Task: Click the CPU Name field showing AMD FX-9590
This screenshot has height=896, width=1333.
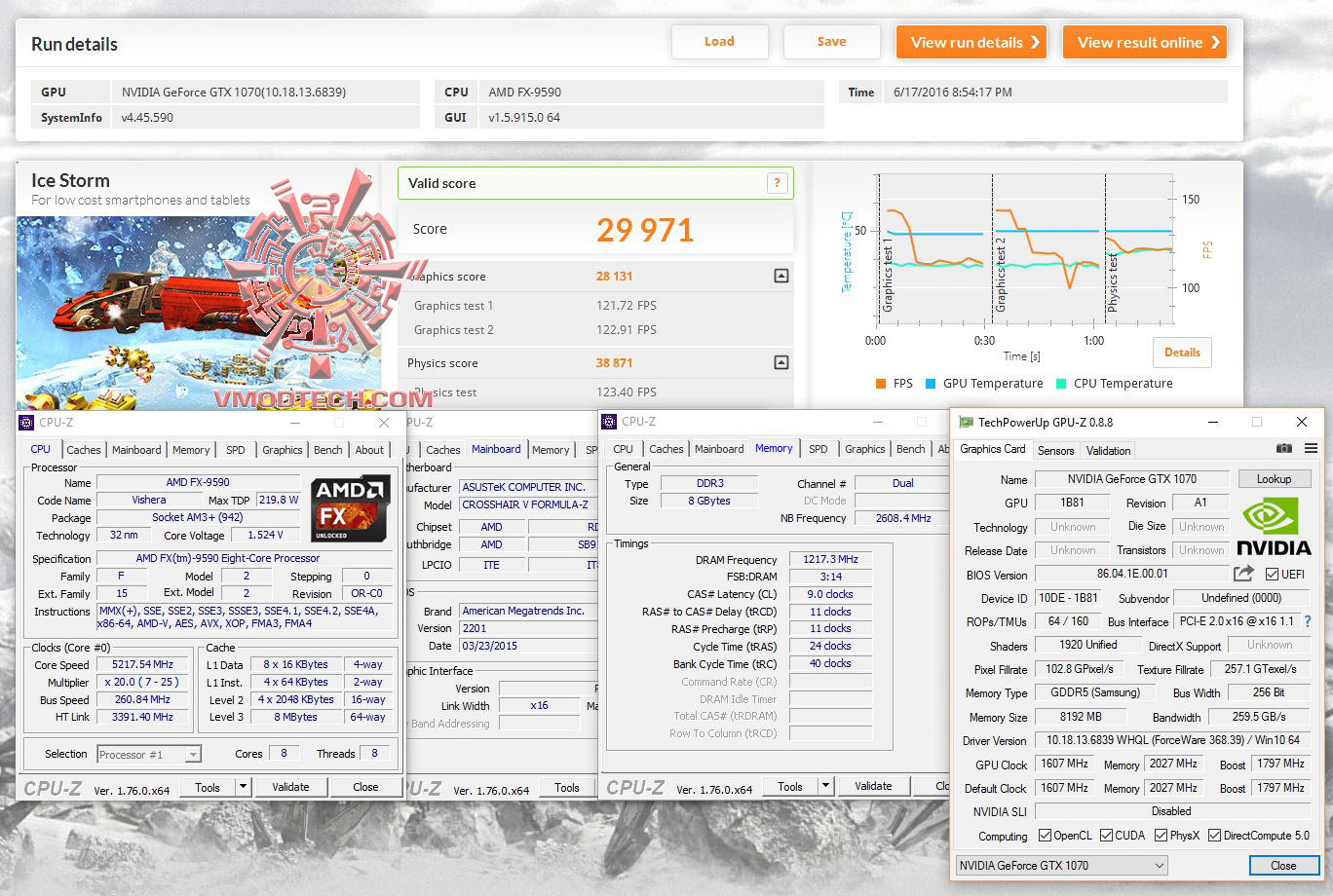Action: coord(198,482)
